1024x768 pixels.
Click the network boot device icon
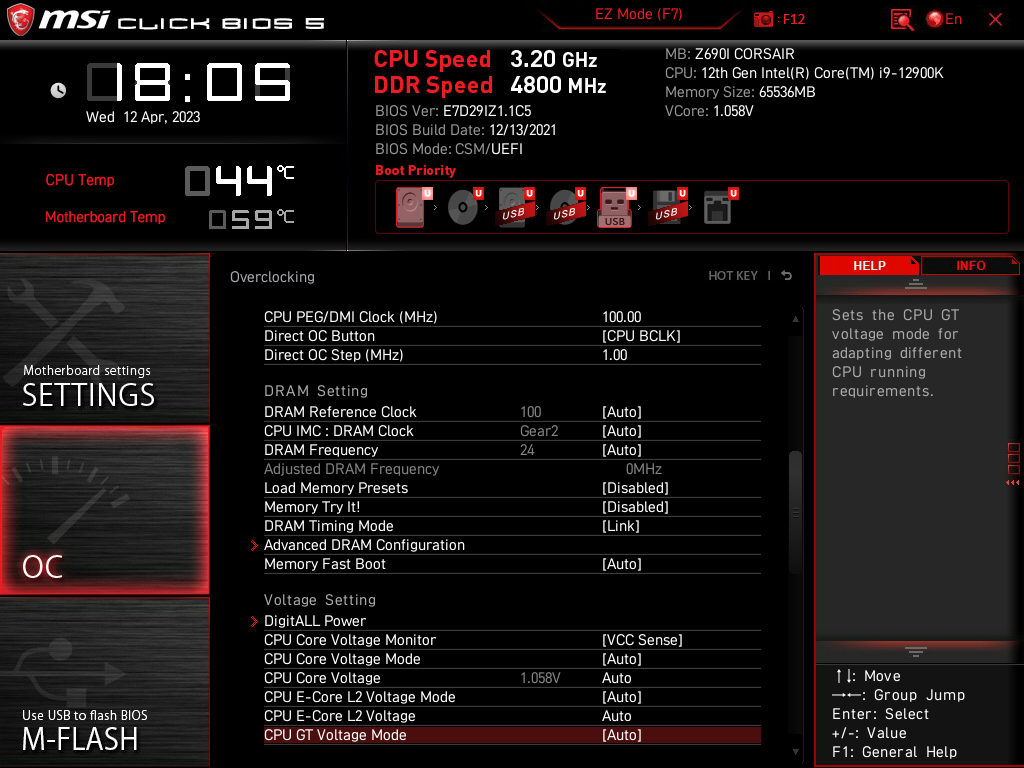718,206
